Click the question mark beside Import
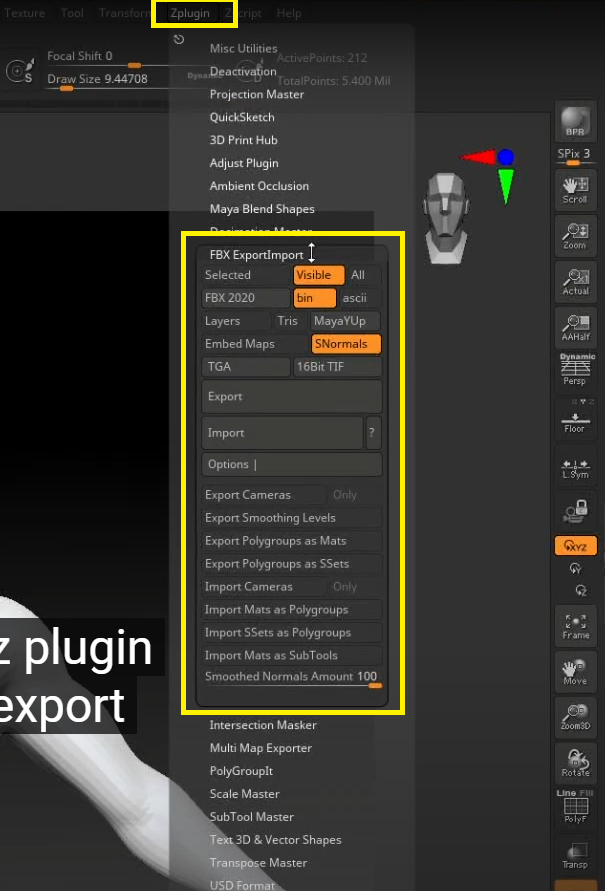This screenshot has height=891, width=605. click(372, 433)
